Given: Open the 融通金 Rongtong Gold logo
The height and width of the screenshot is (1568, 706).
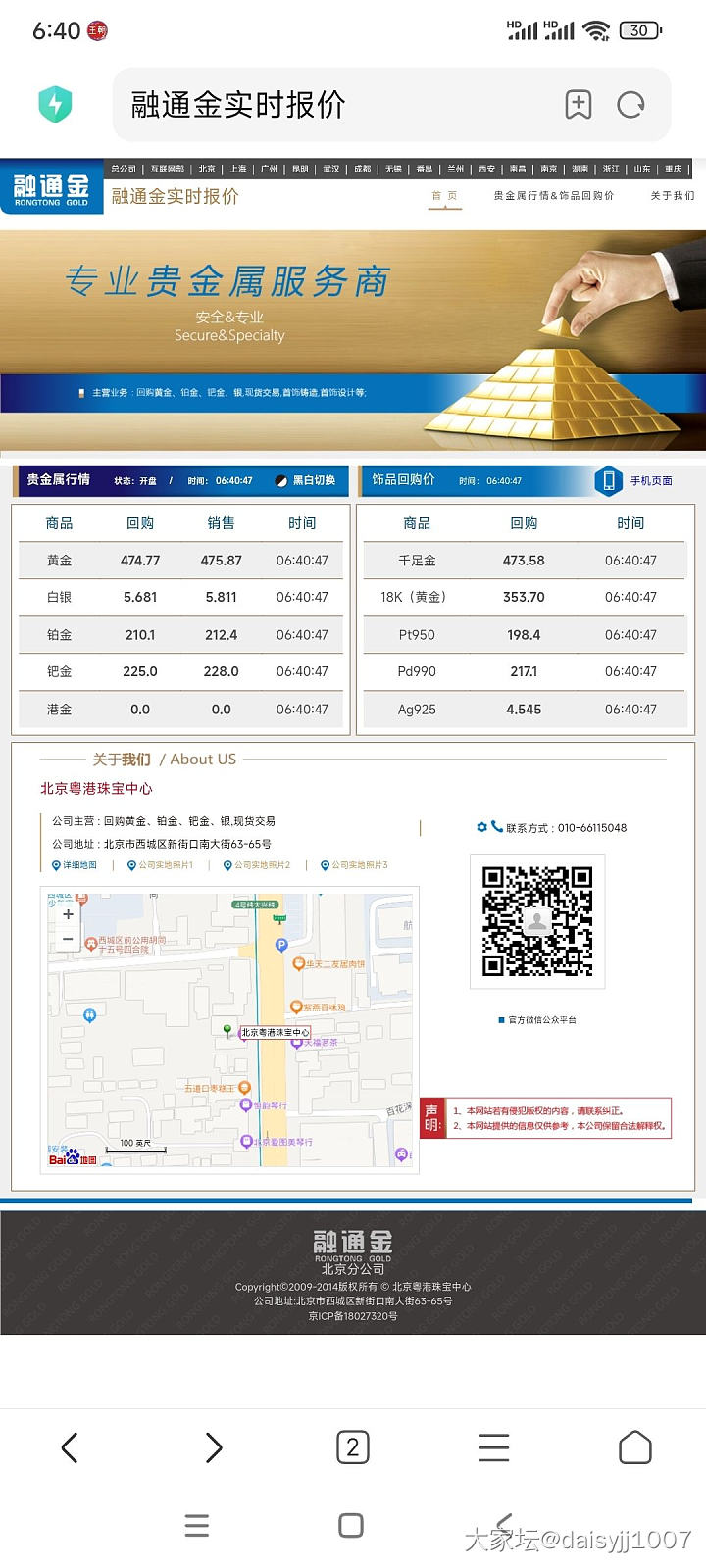Looking at the screenshot, I should click(x=52, y=187).
